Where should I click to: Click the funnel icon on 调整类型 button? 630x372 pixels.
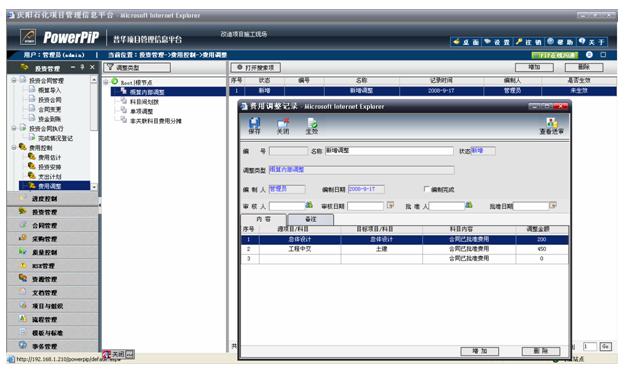tap(110, 67)
